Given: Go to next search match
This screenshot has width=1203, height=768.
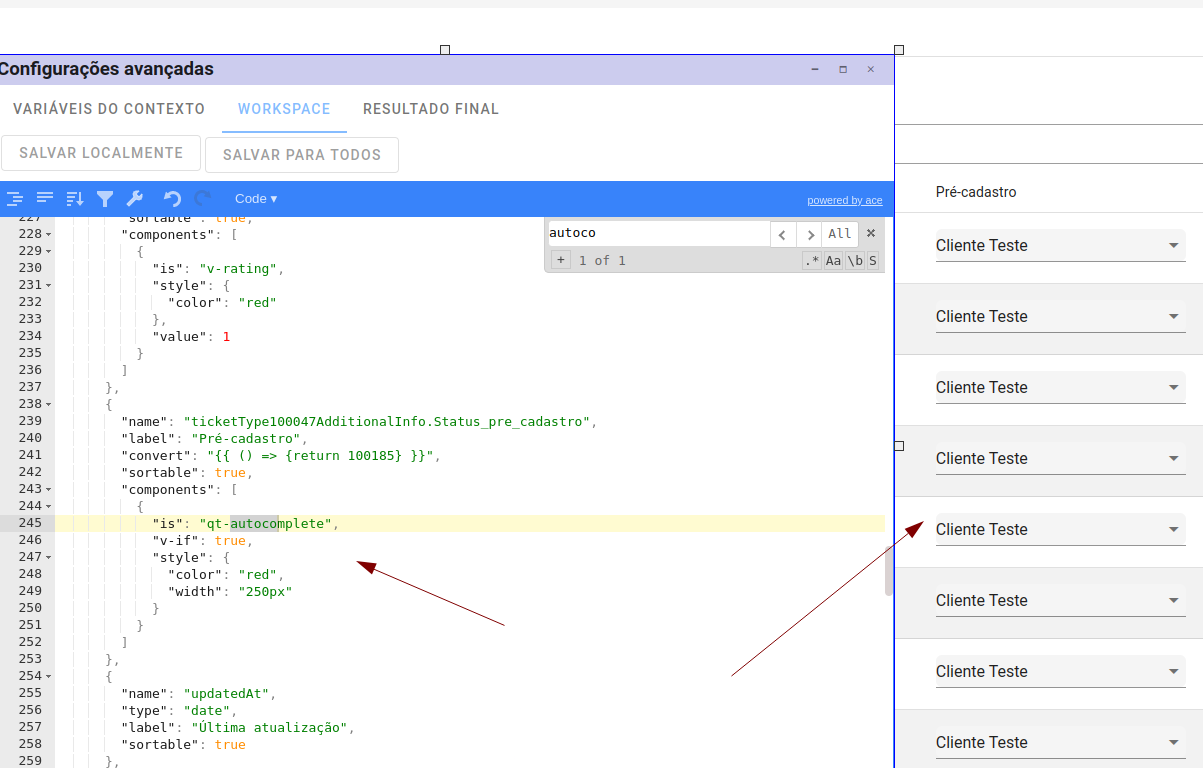Looking at the screenshot, I should pos(809,234).
